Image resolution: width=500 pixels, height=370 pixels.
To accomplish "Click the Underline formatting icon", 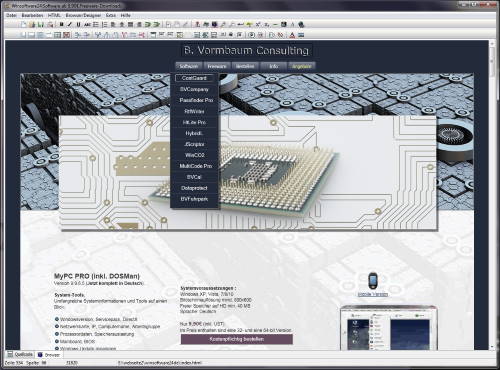I will [x=78, y=24].
